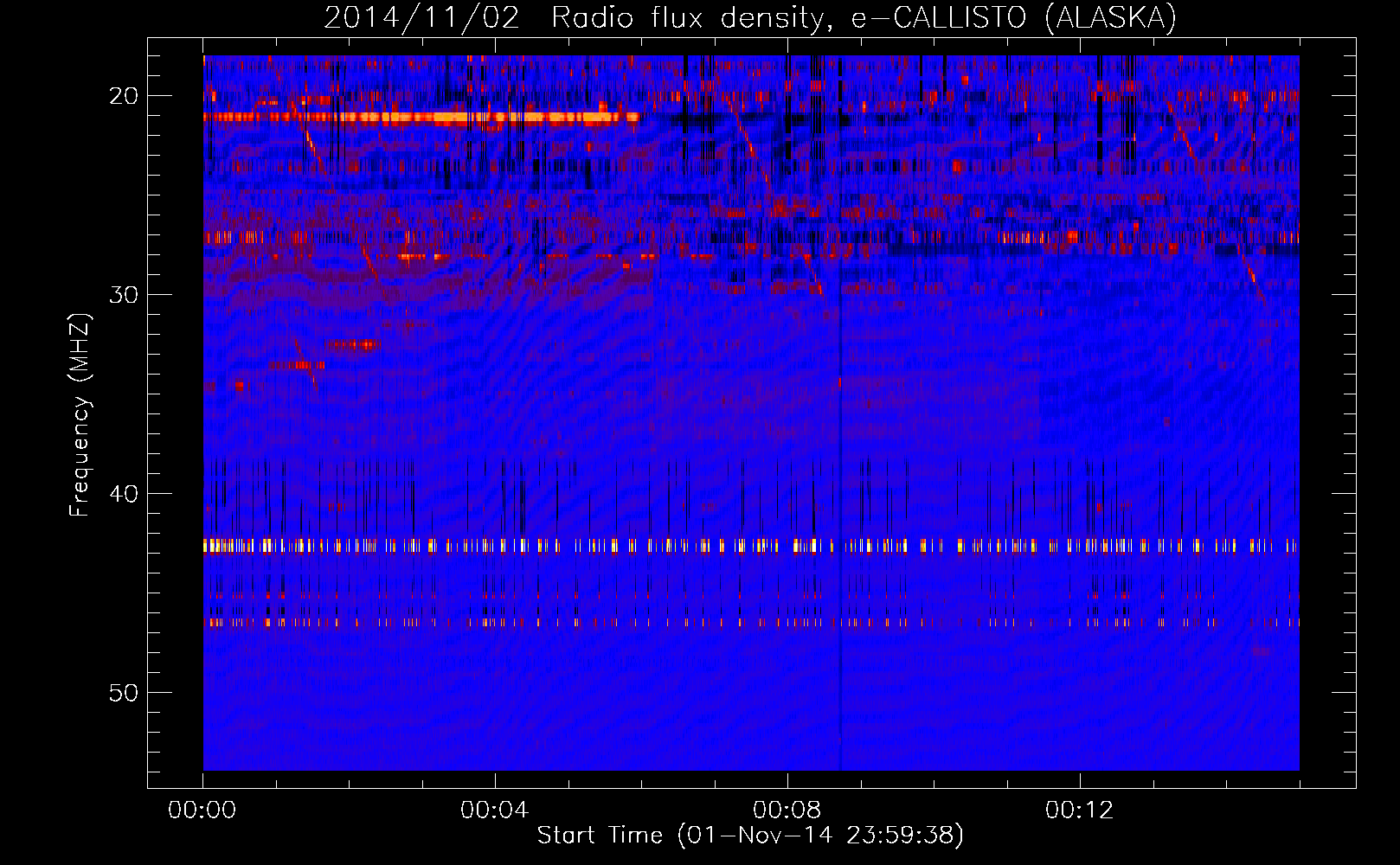Click the time tick label '00:12'
This screenshot has height=865, width=1400.
[1080, 810]
